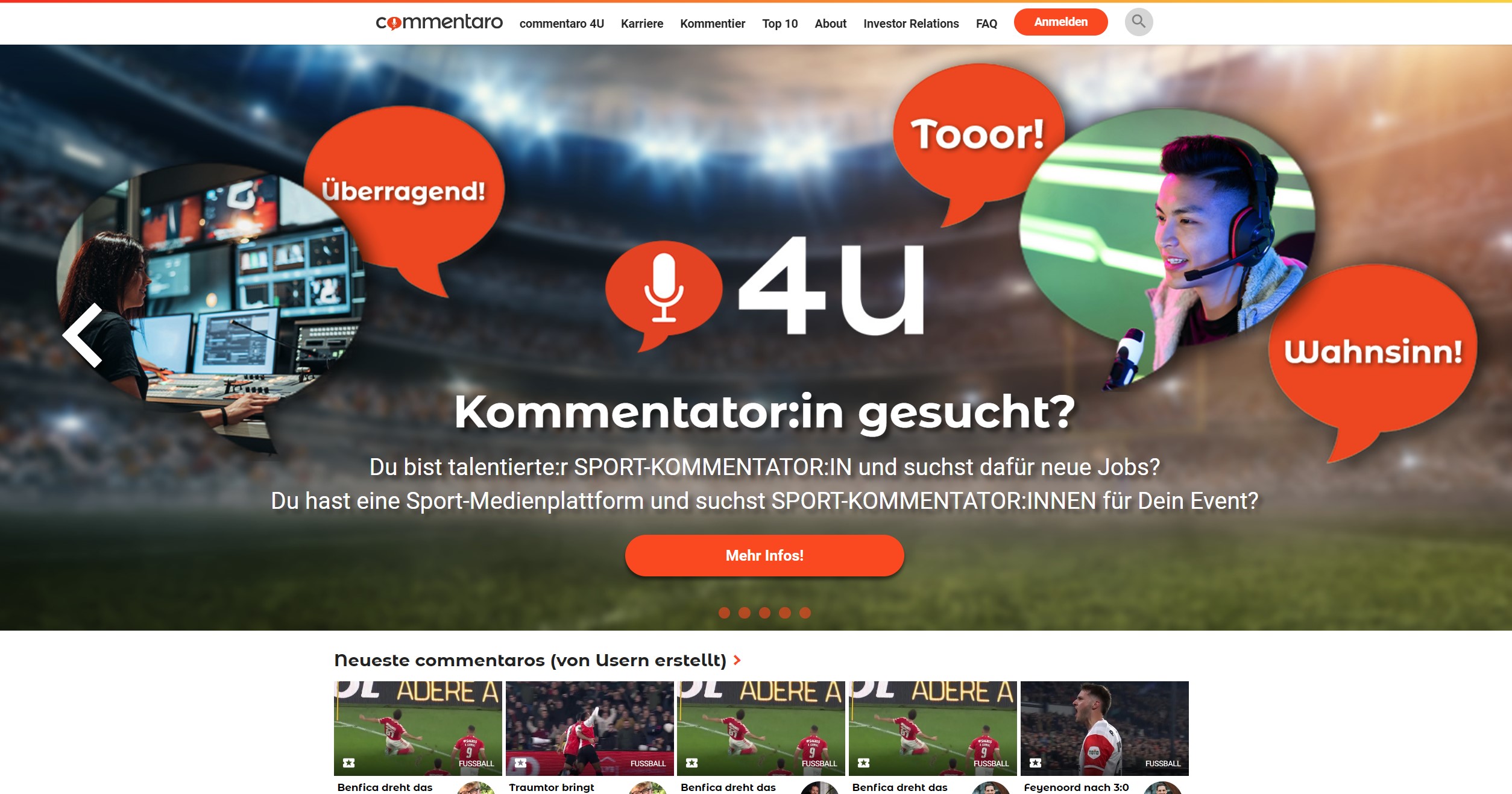Select the fifth carousel dot

point(805,613)
